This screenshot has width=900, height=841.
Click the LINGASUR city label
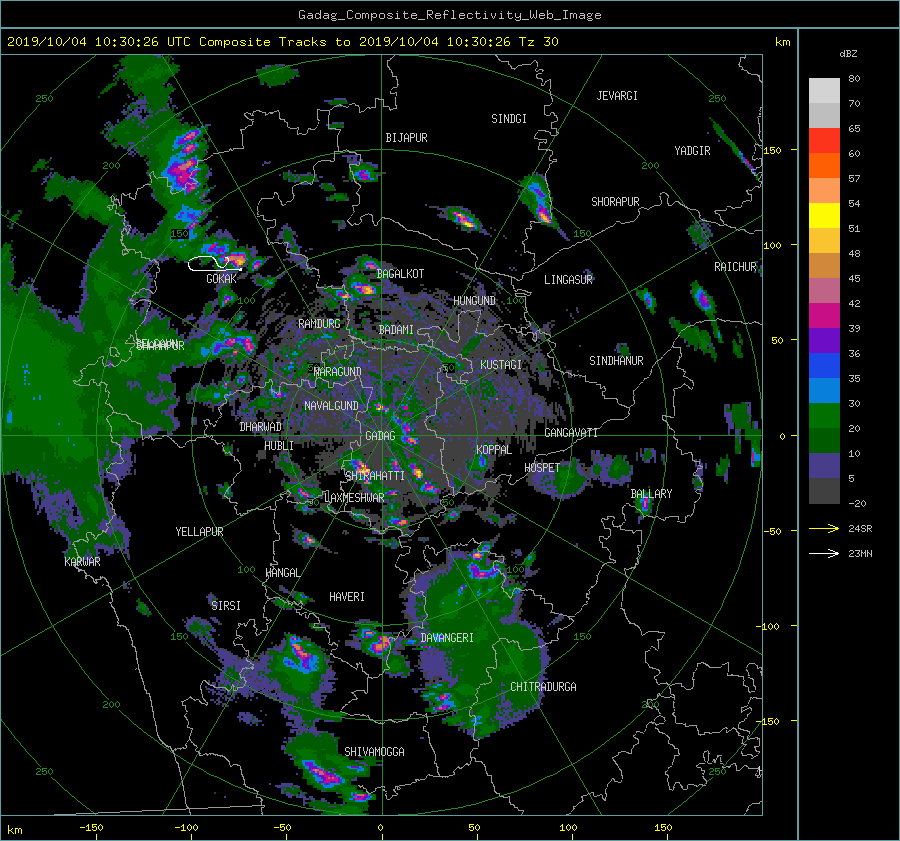[x=568, y=280]
